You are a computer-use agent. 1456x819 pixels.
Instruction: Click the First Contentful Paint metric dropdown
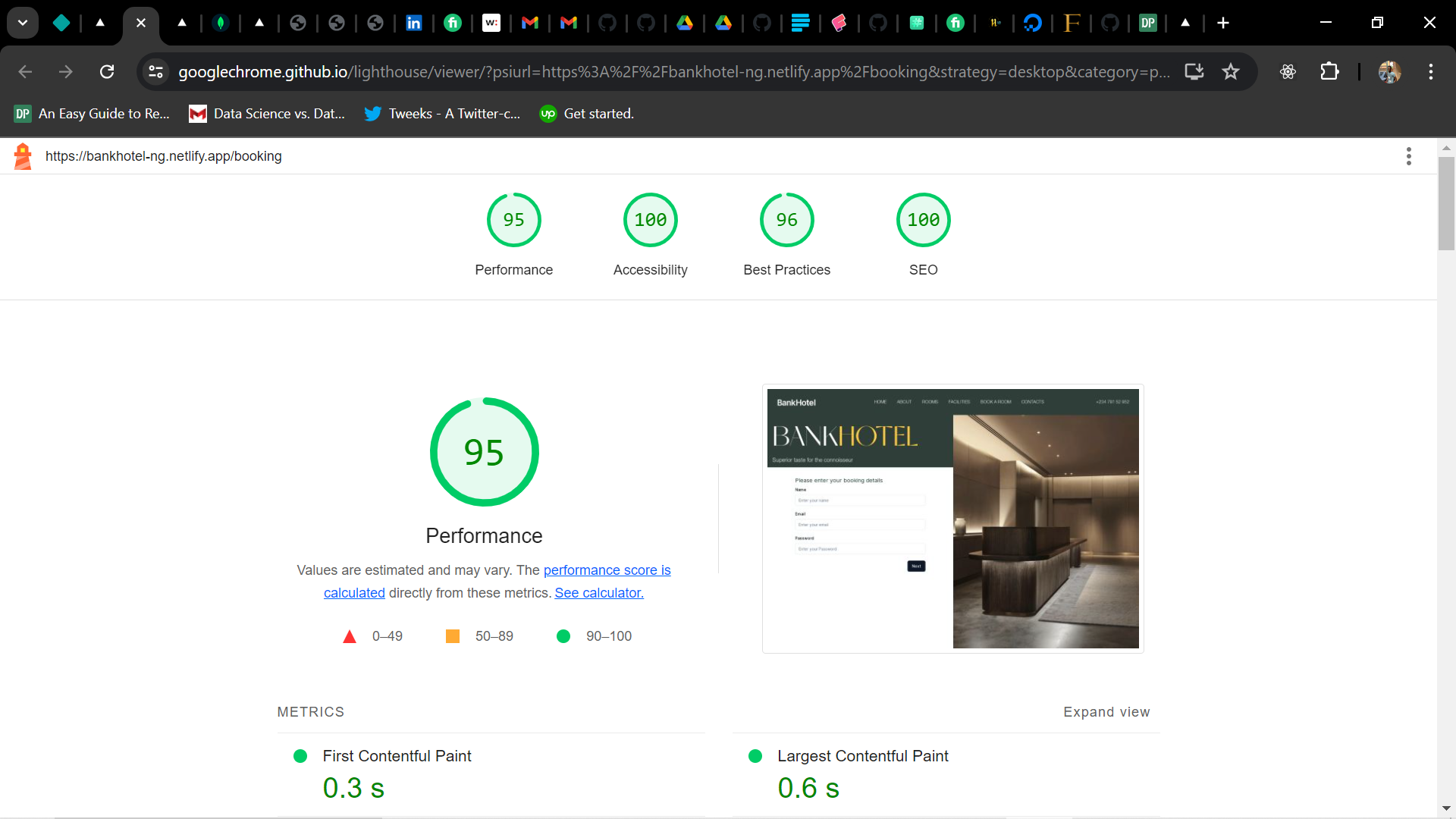coord(397,756)
